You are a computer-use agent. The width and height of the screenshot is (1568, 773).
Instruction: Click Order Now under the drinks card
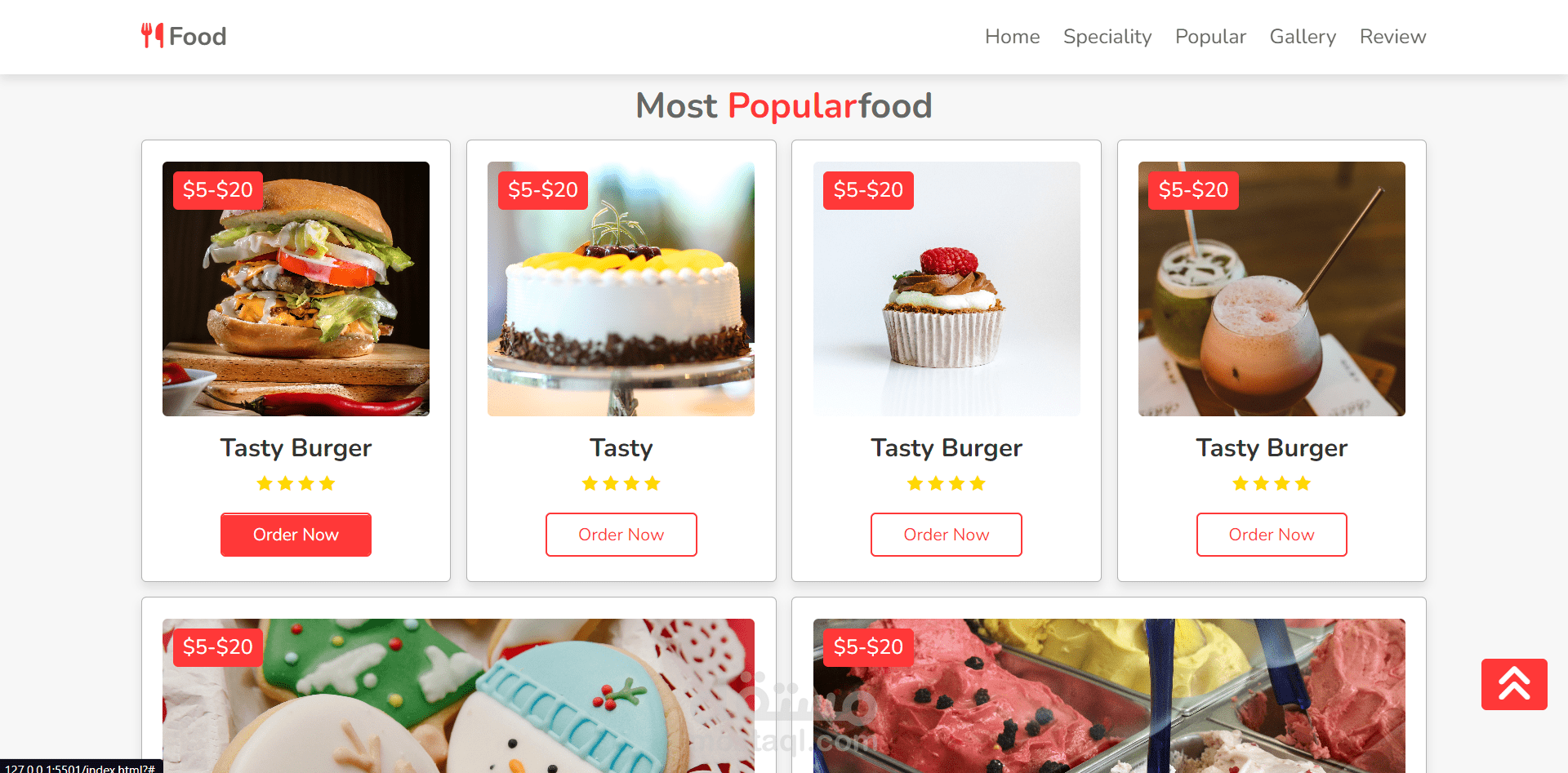click(1272, 535)
